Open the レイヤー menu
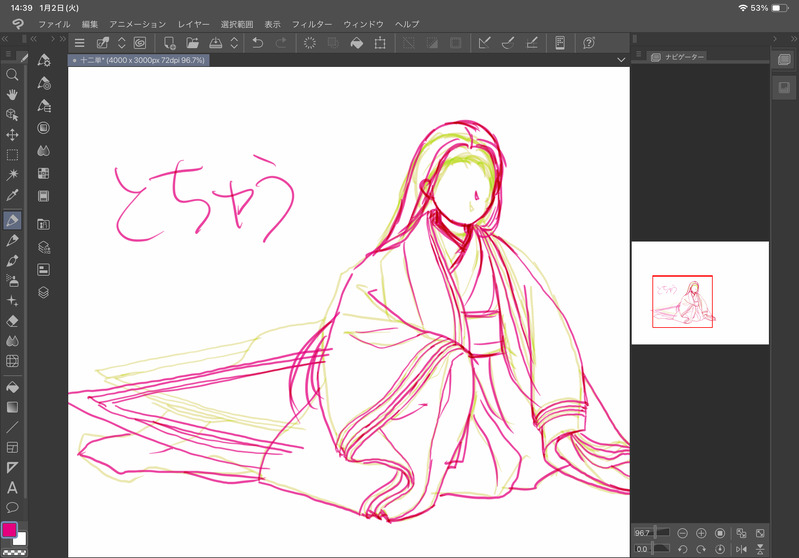The image size is (799, 558). point(193,24)
